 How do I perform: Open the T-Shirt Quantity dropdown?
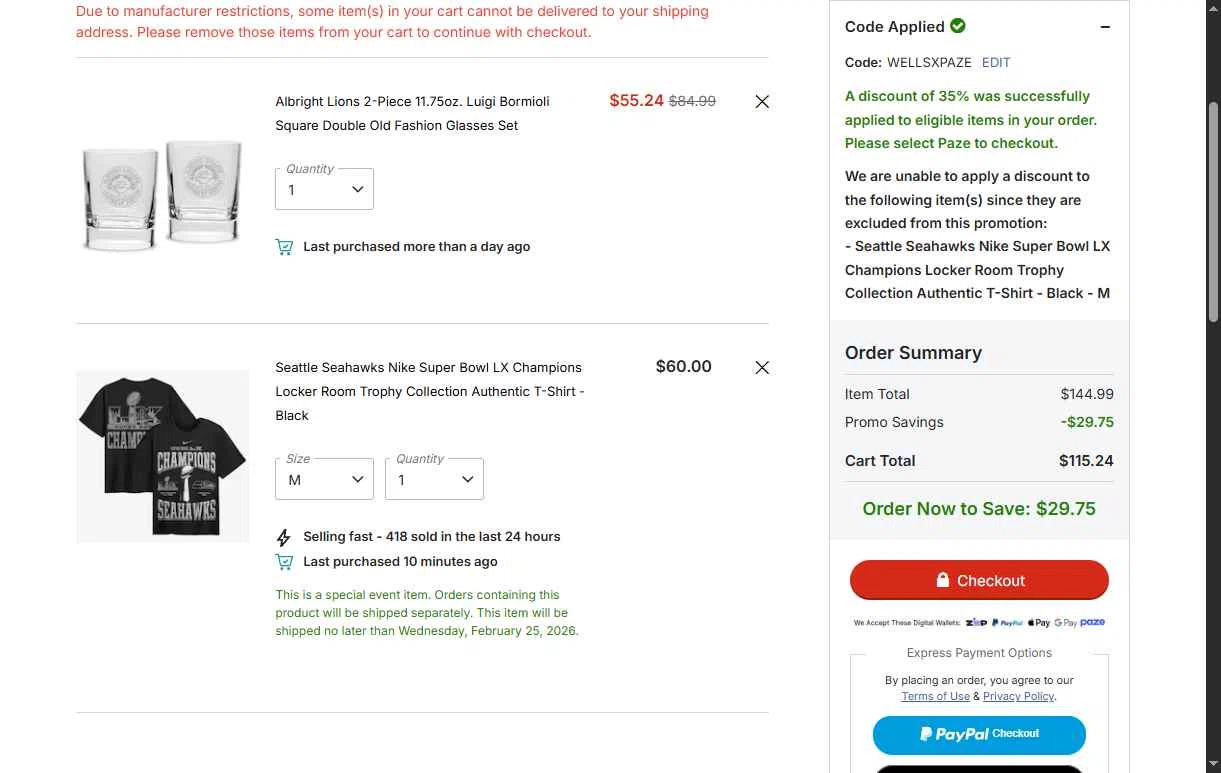434,479
